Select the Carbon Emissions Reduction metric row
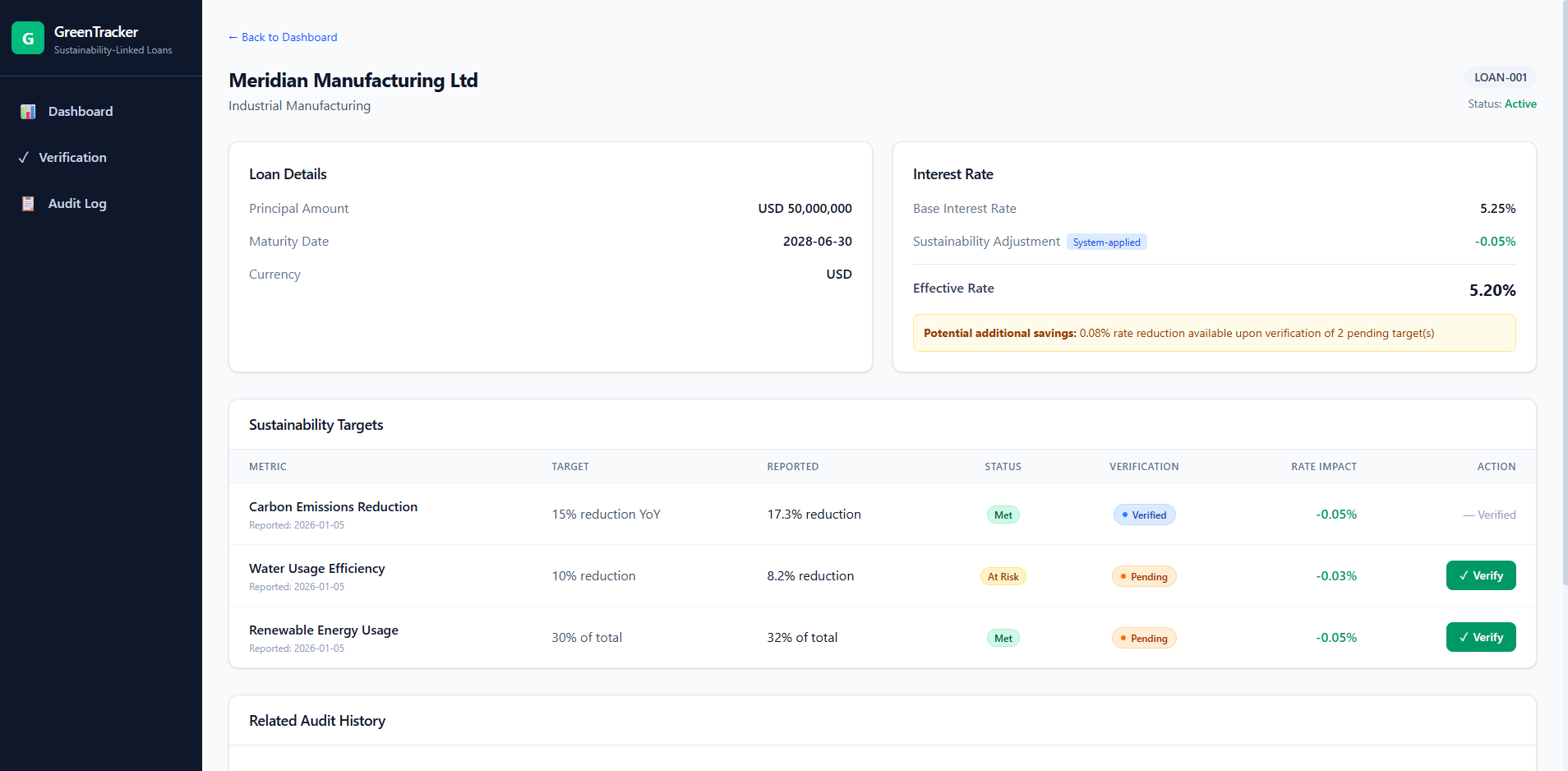 pos(882,514)
